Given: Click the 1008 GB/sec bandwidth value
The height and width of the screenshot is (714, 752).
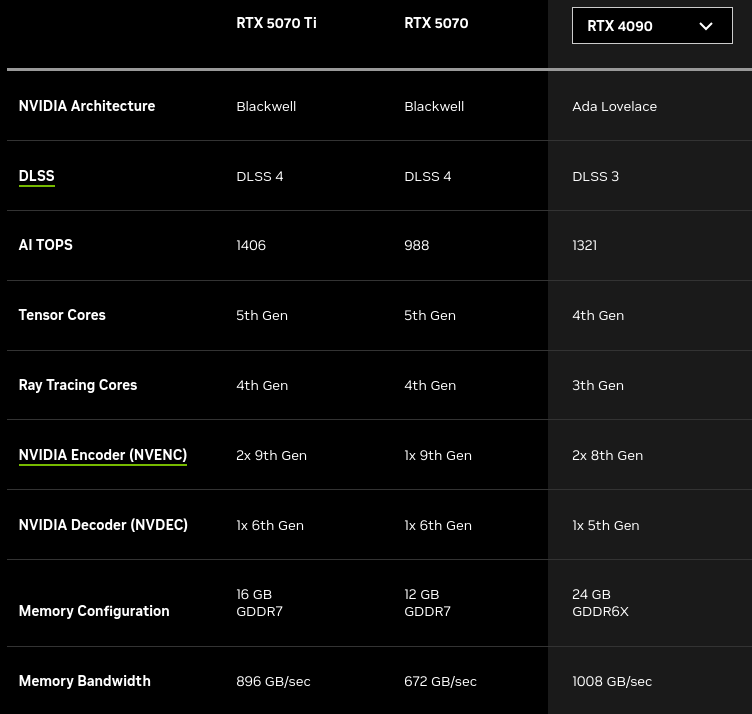Looking at the screenshot, I should click(612, 681).
